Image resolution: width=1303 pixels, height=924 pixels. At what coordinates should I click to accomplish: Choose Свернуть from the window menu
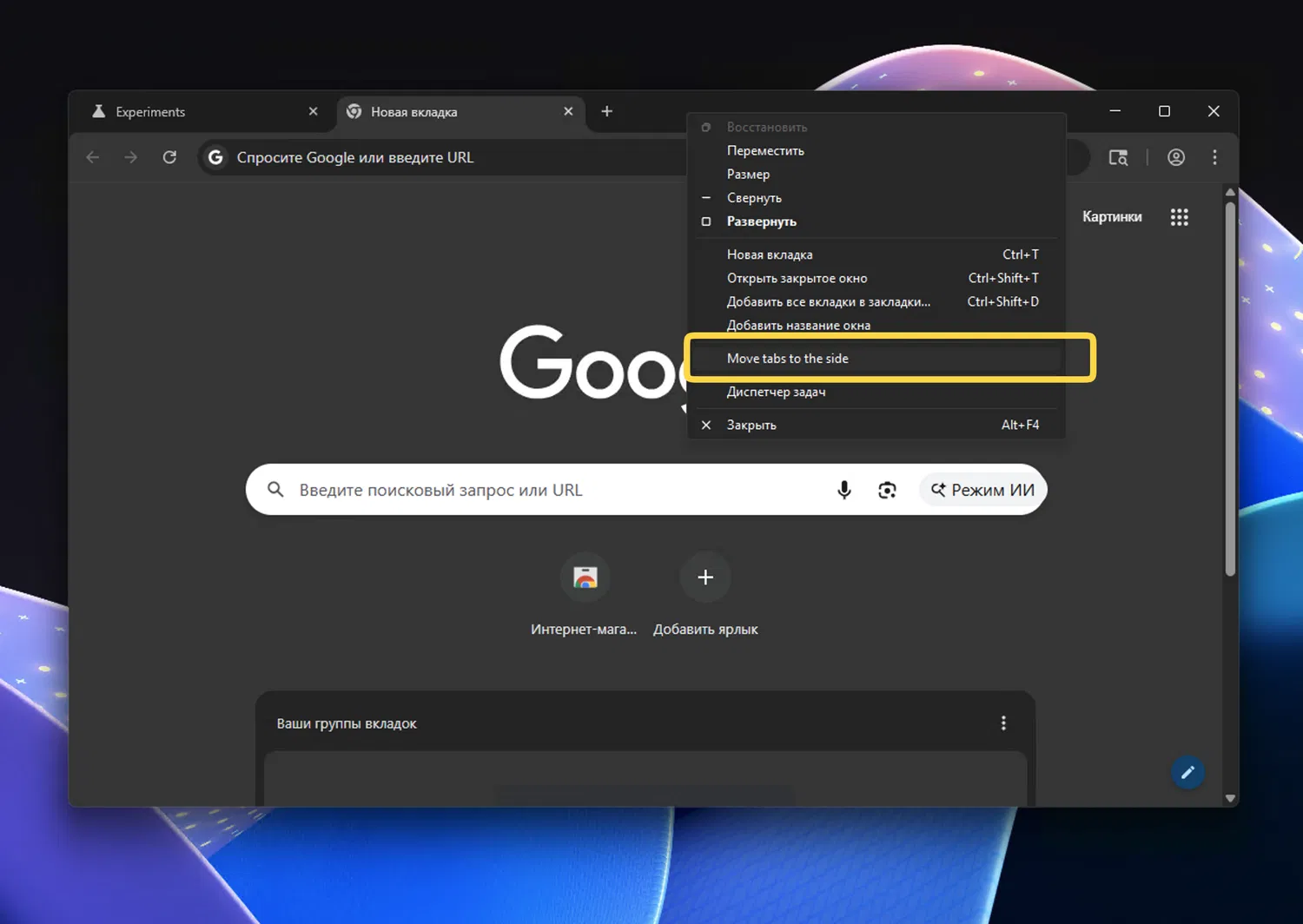(876, 197)
